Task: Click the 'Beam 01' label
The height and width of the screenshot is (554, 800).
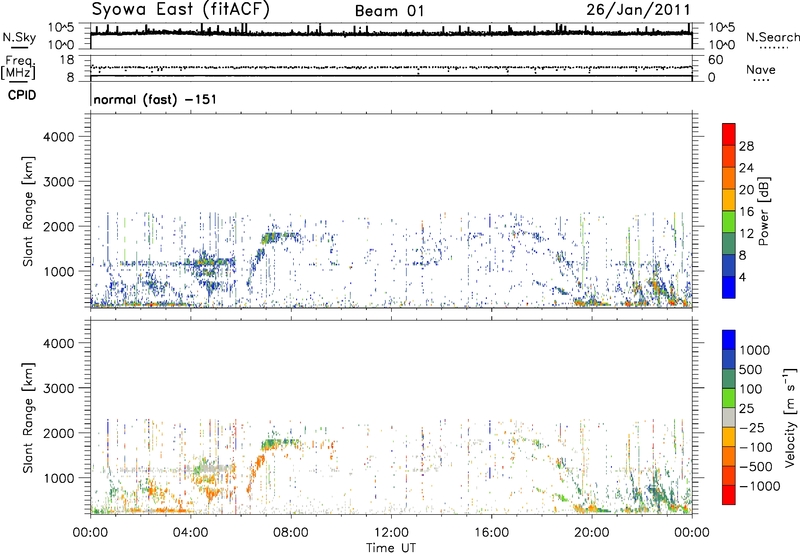Action: click(x=389, y=11)
